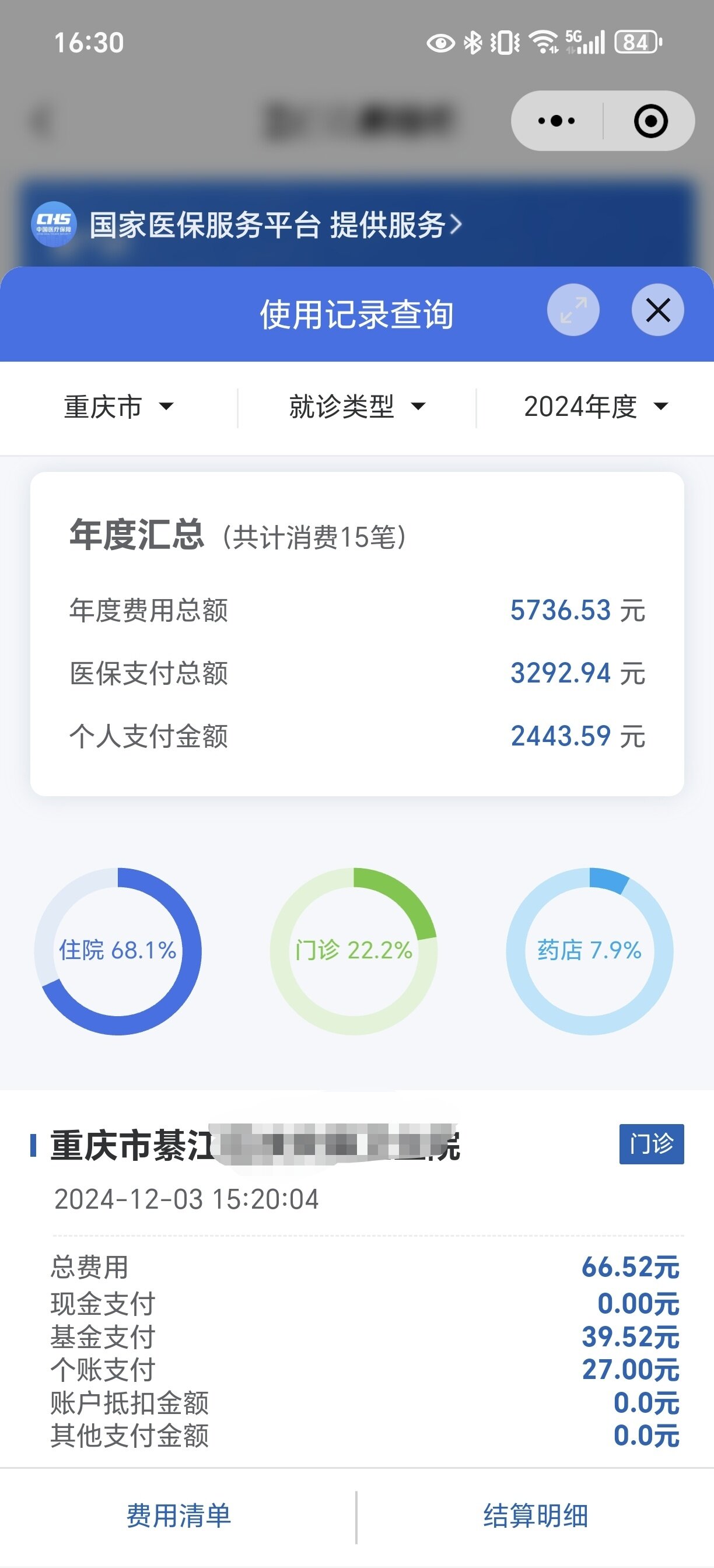Open the 费用清单 tab
714x1568 pixels.
(178, 1515)
